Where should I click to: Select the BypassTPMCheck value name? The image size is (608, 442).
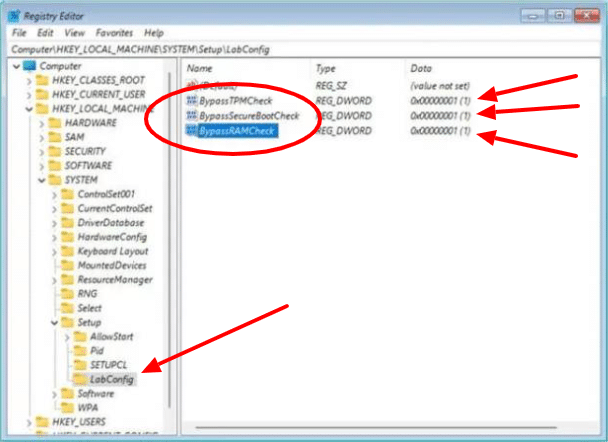click(236, 101)
